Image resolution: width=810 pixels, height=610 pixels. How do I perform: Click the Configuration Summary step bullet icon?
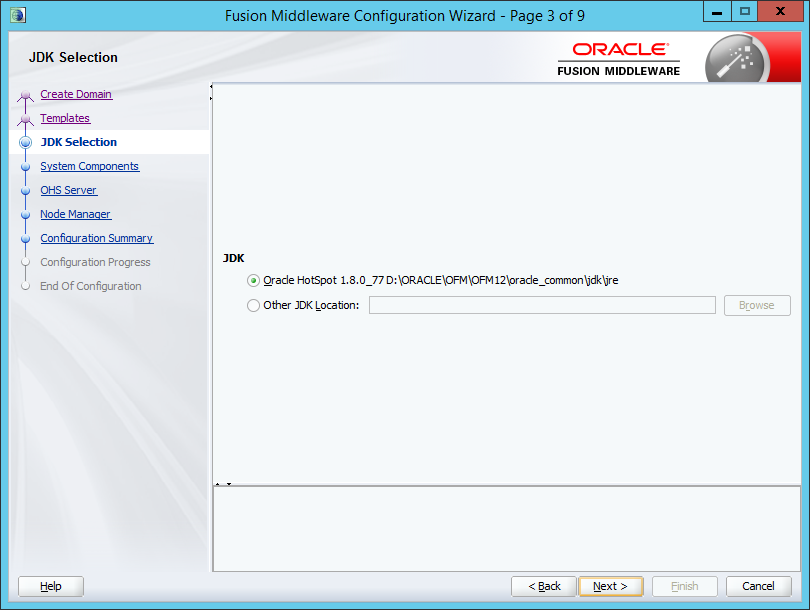[26, 239]
